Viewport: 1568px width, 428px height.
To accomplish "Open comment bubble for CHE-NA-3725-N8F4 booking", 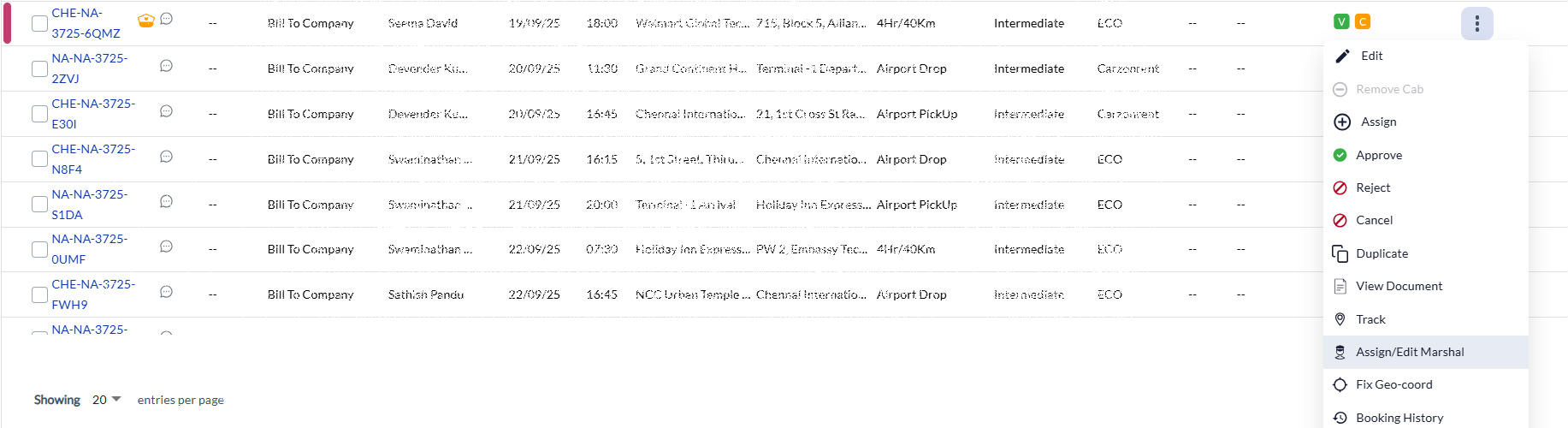I will pos(167,157).
